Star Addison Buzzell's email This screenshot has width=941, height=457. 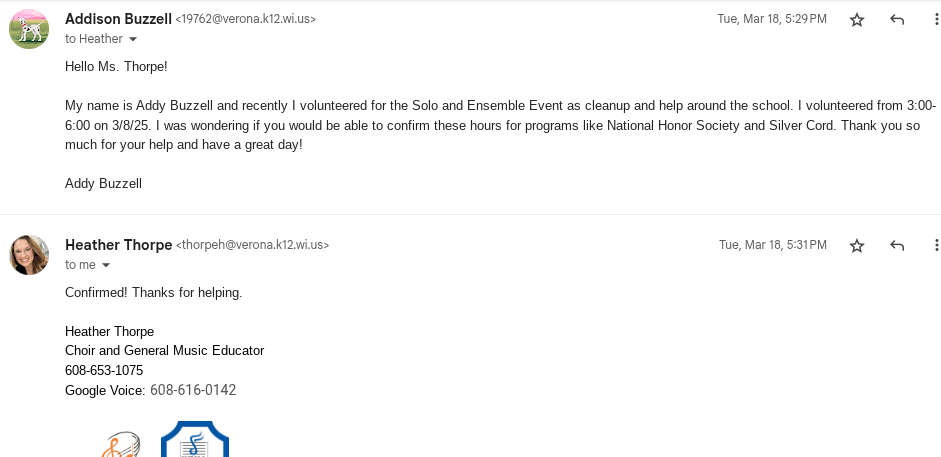(857, 19)
